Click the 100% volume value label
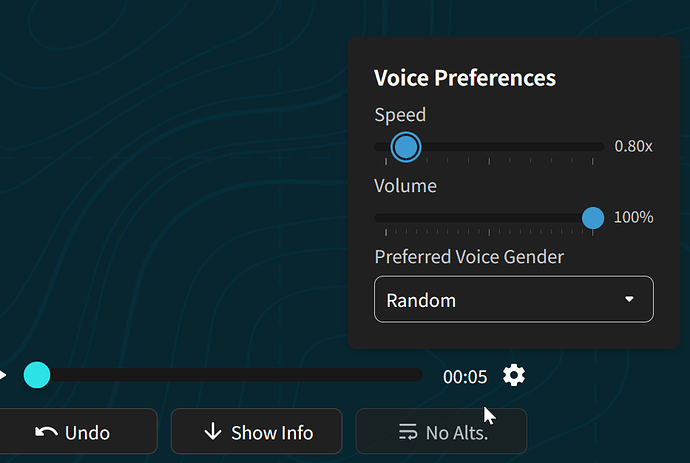This screenshot has width=690, height=463. point(633,217)
